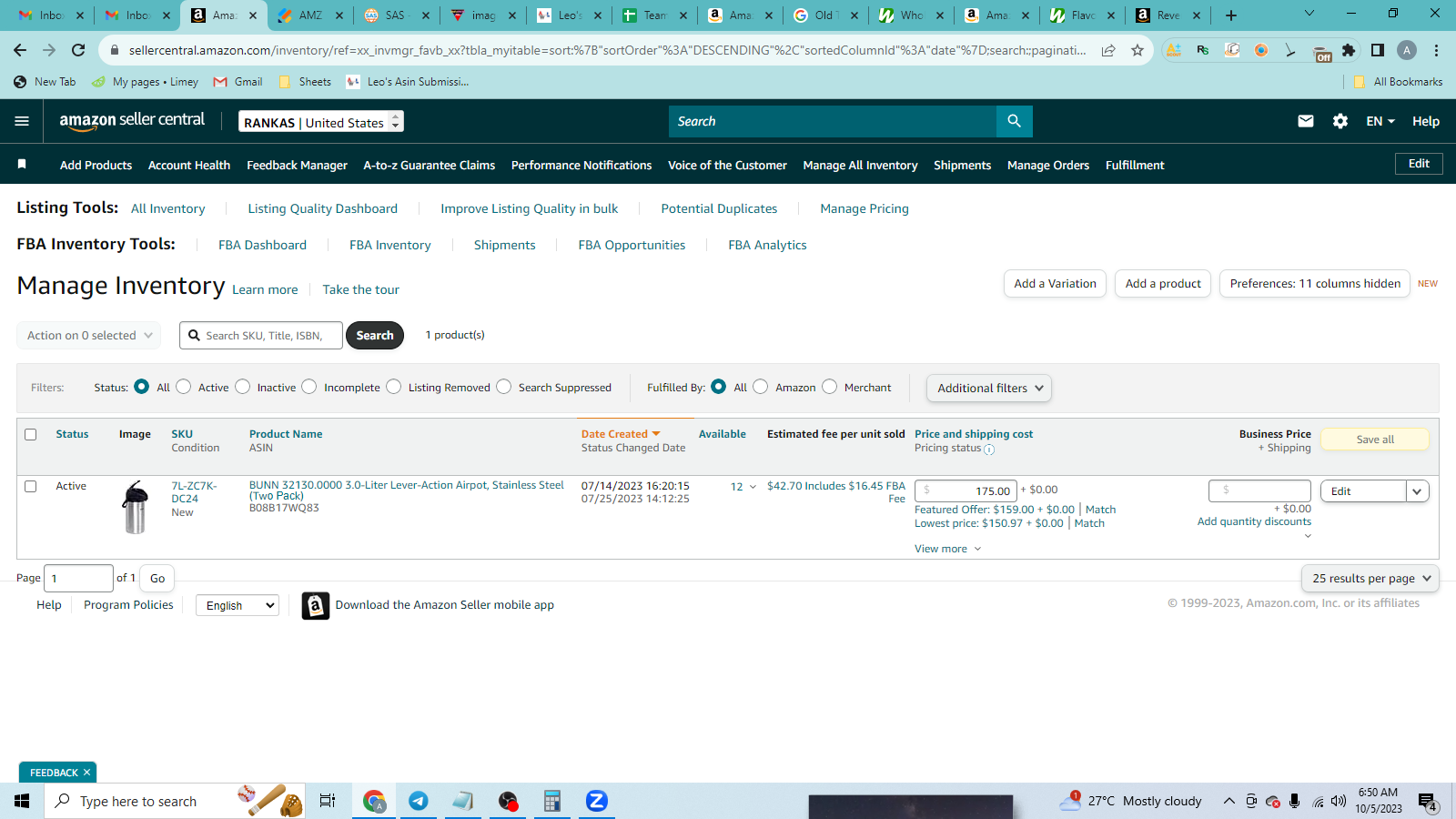The width and height of the screenshot is (1456, 819).
Task: Click the Add a product button
Action: (1163, 284)
